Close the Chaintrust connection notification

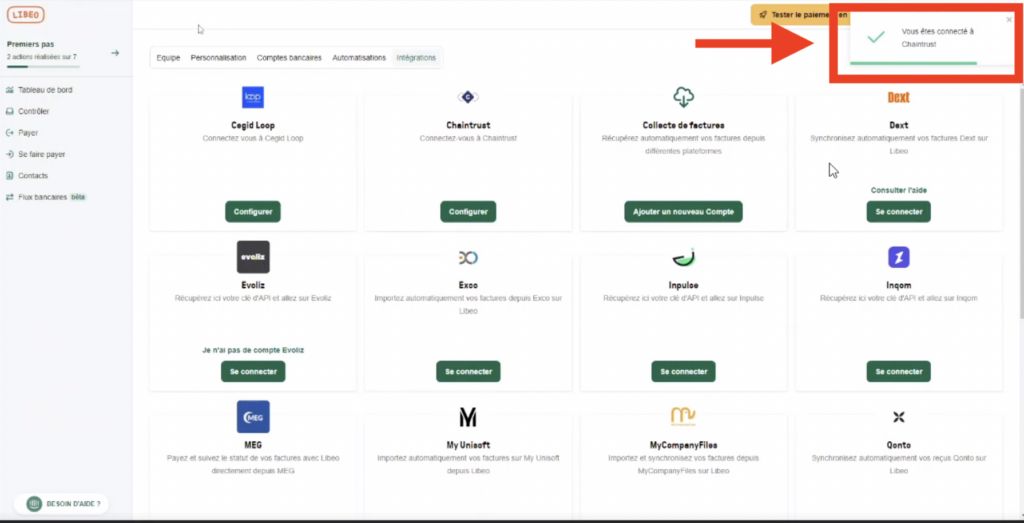coord(1009,20)
